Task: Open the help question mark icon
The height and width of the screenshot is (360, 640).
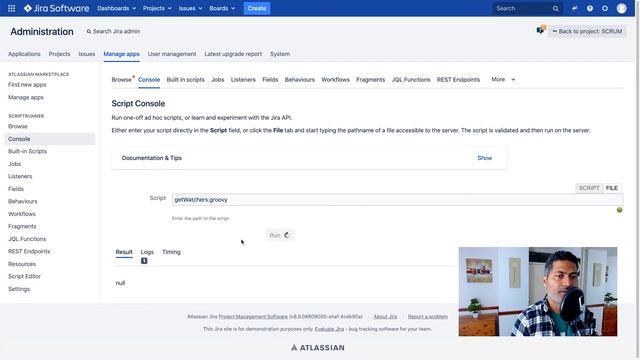Action: (x=590, y=8)
